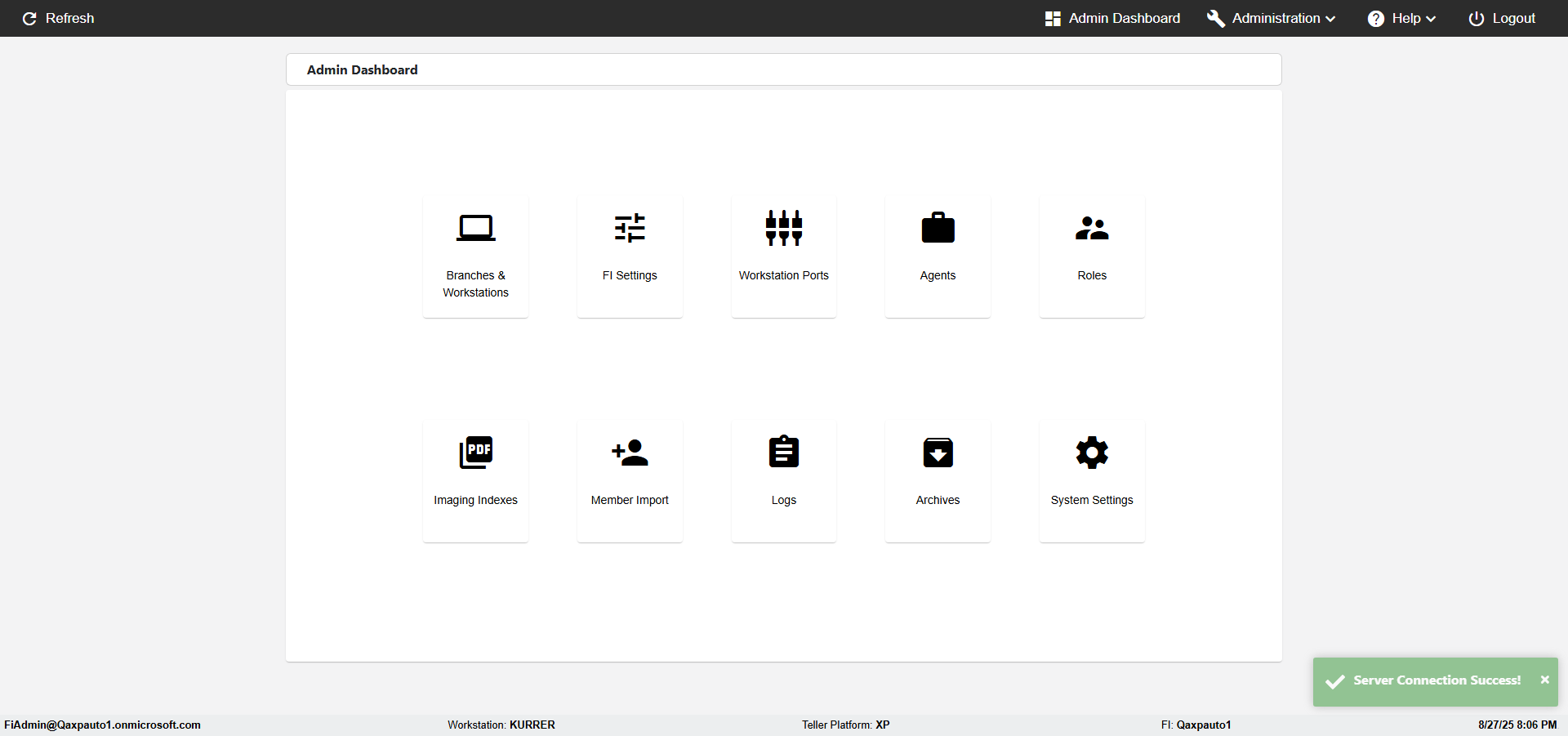Click the Member Import label
Viewport: 1568px width, 736px height.
pyautogui.click(x=630, y=500)
